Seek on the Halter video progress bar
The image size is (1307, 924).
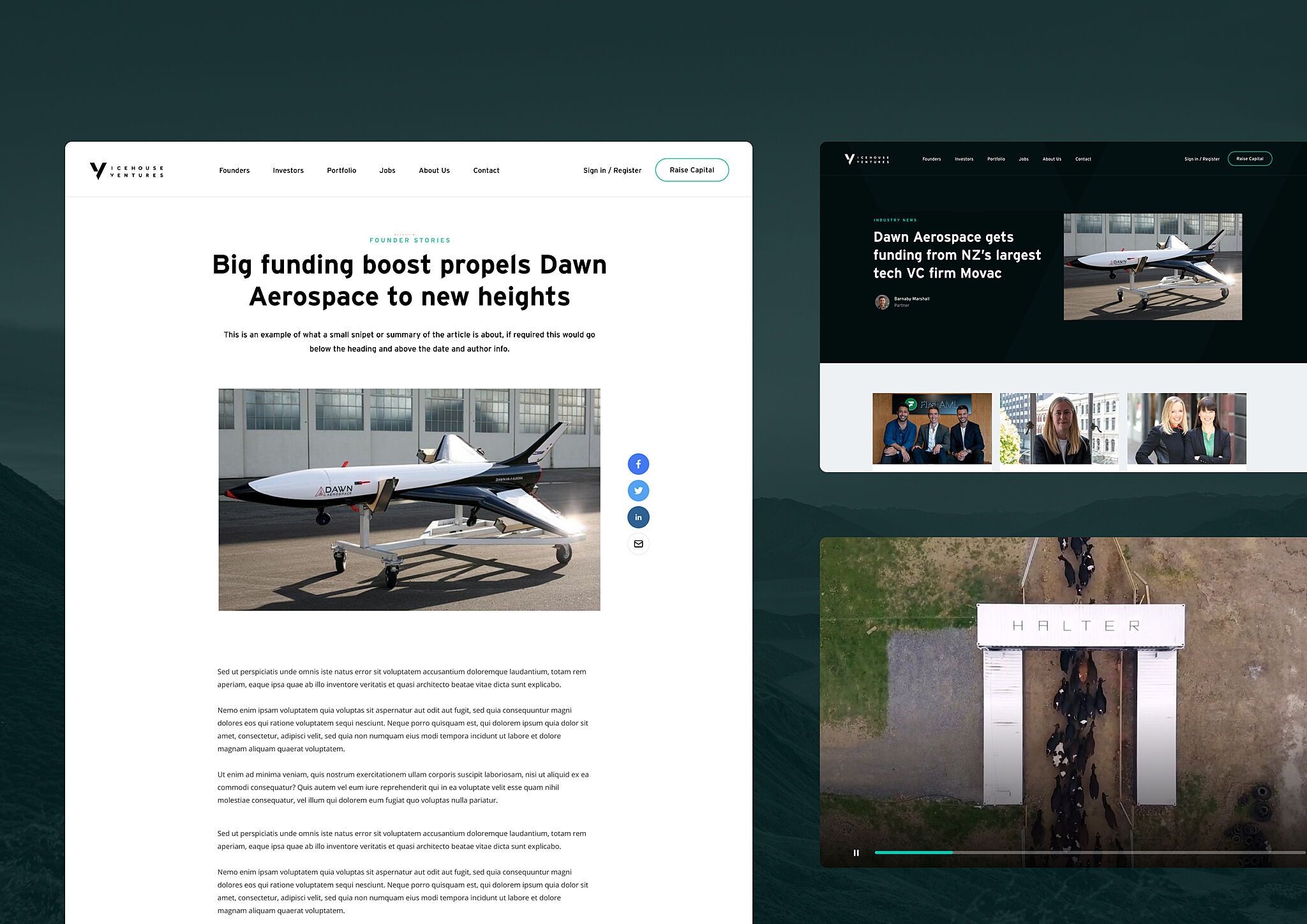pyautogui.click(x=1090, y=853)
